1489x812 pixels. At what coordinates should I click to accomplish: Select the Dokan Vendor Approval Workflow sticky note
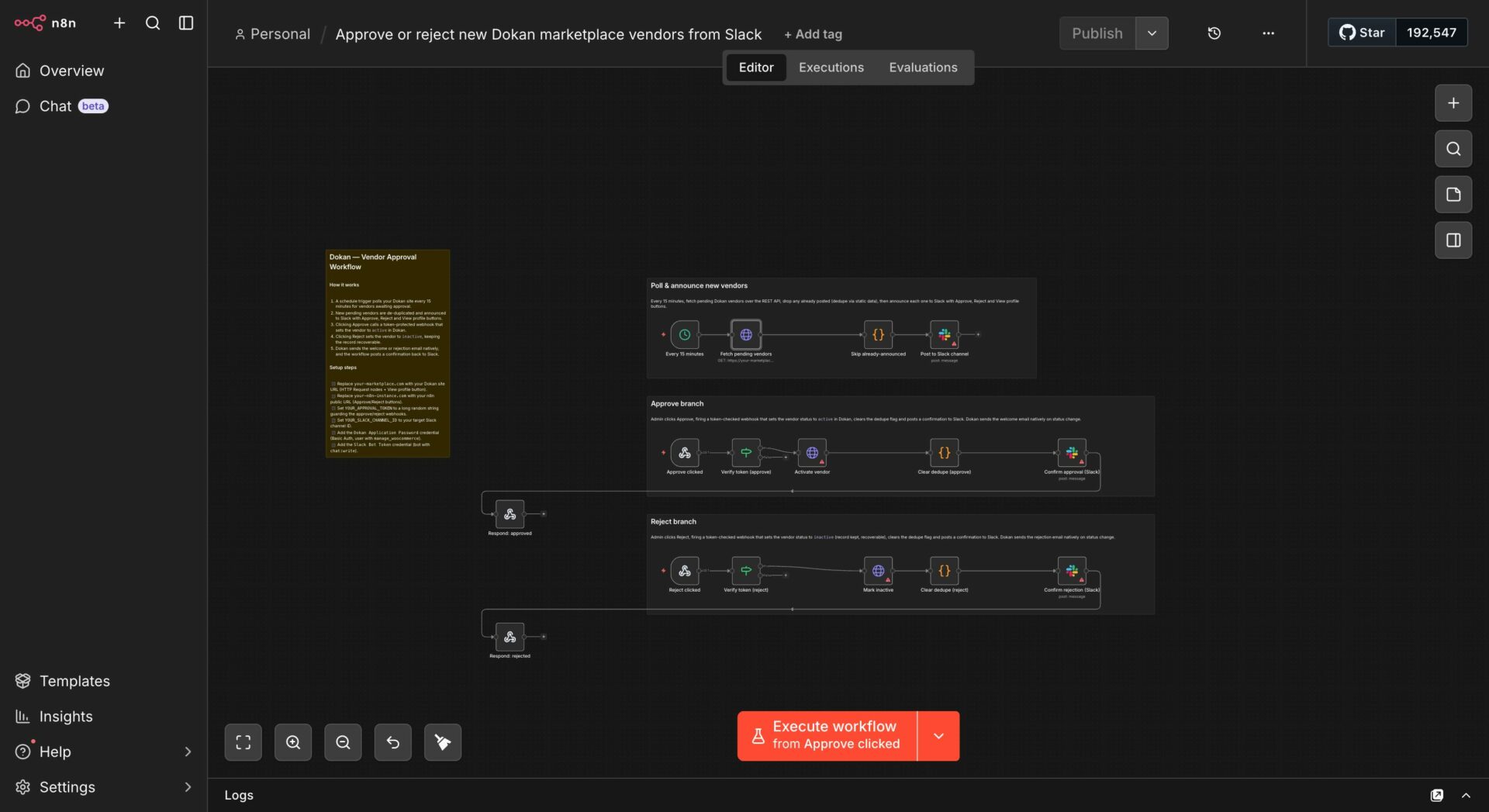[388, 353]
